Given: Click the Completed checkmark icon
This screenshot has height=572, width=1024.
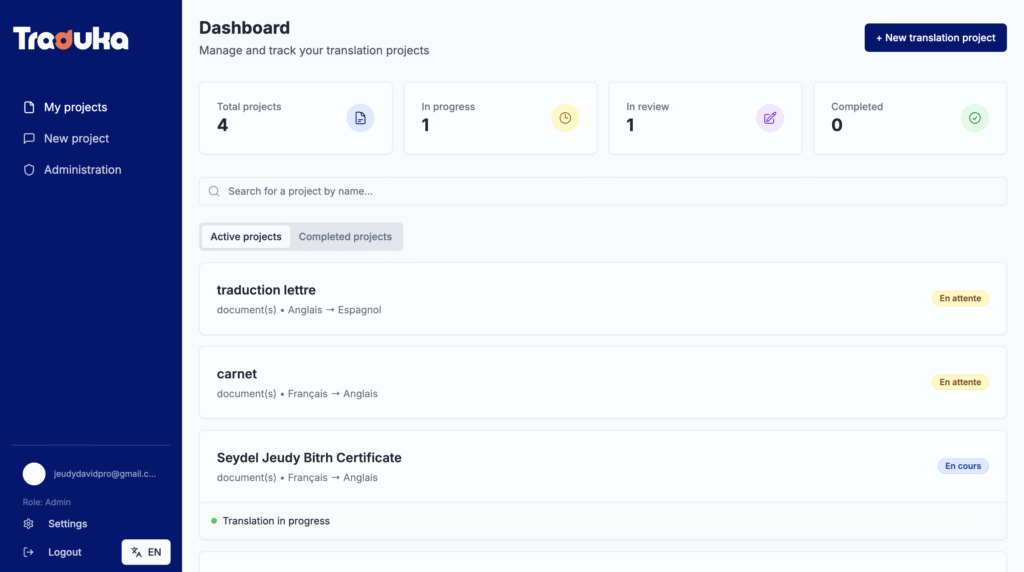Looking at the screenshot, I should [974, 118].
